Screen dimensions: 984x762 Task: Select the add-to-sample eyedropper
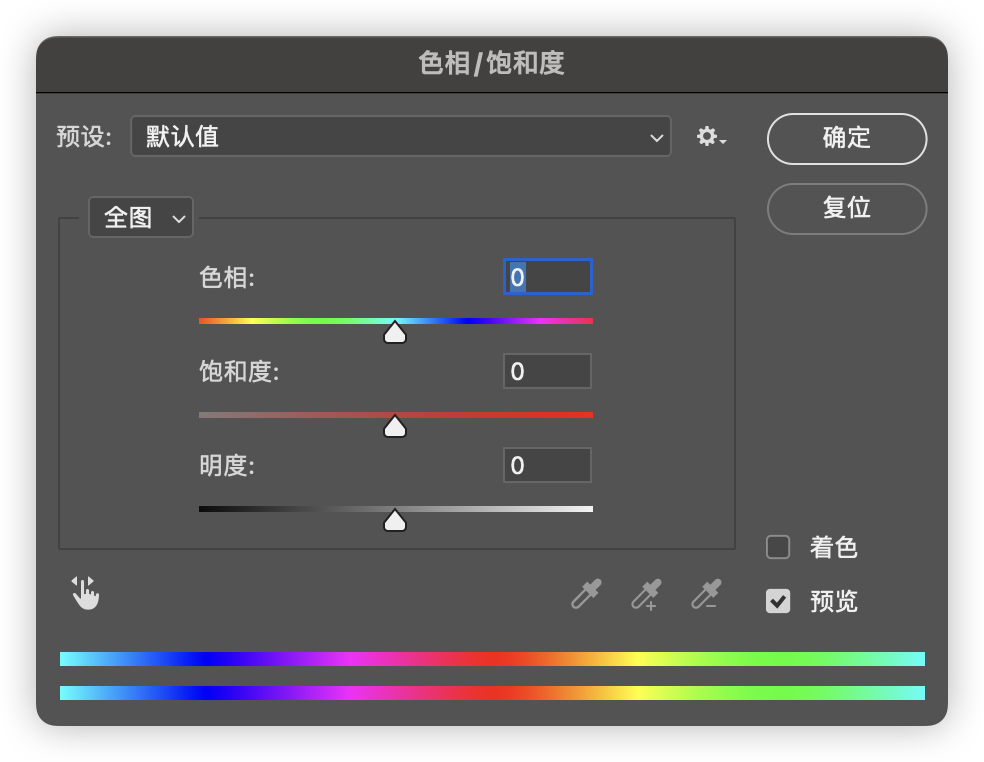coord(646,594)
